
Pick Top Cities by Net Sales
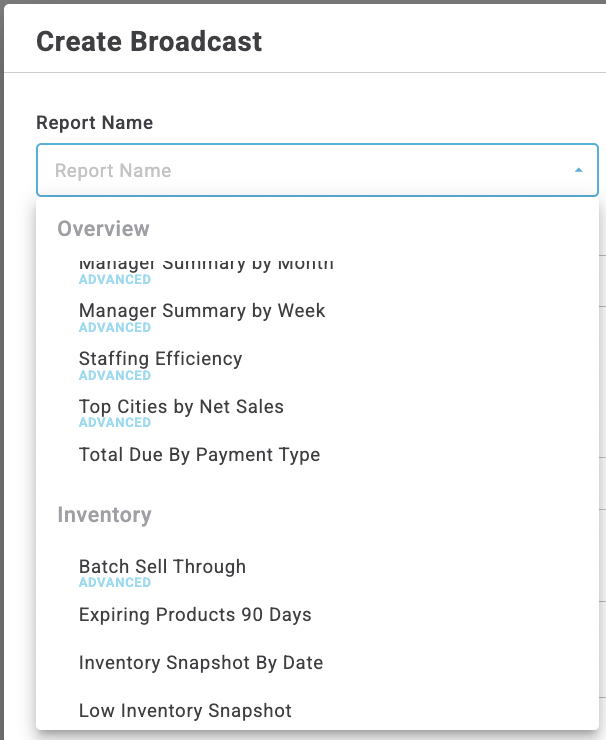[181, 407]
